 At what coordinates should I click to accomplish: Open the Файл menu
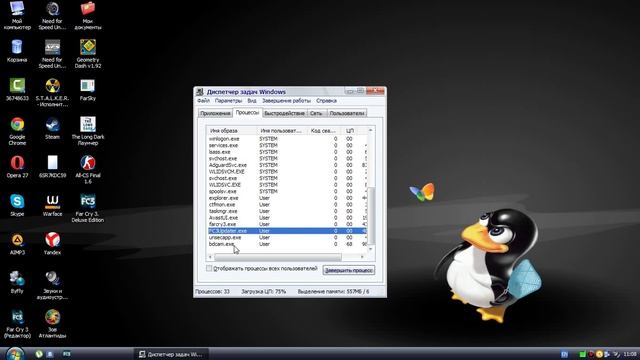(203, 100)
